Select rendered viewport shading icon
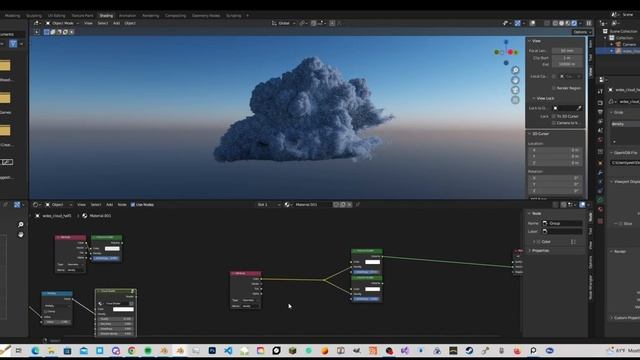640x360 pixels. pos(574,23)
